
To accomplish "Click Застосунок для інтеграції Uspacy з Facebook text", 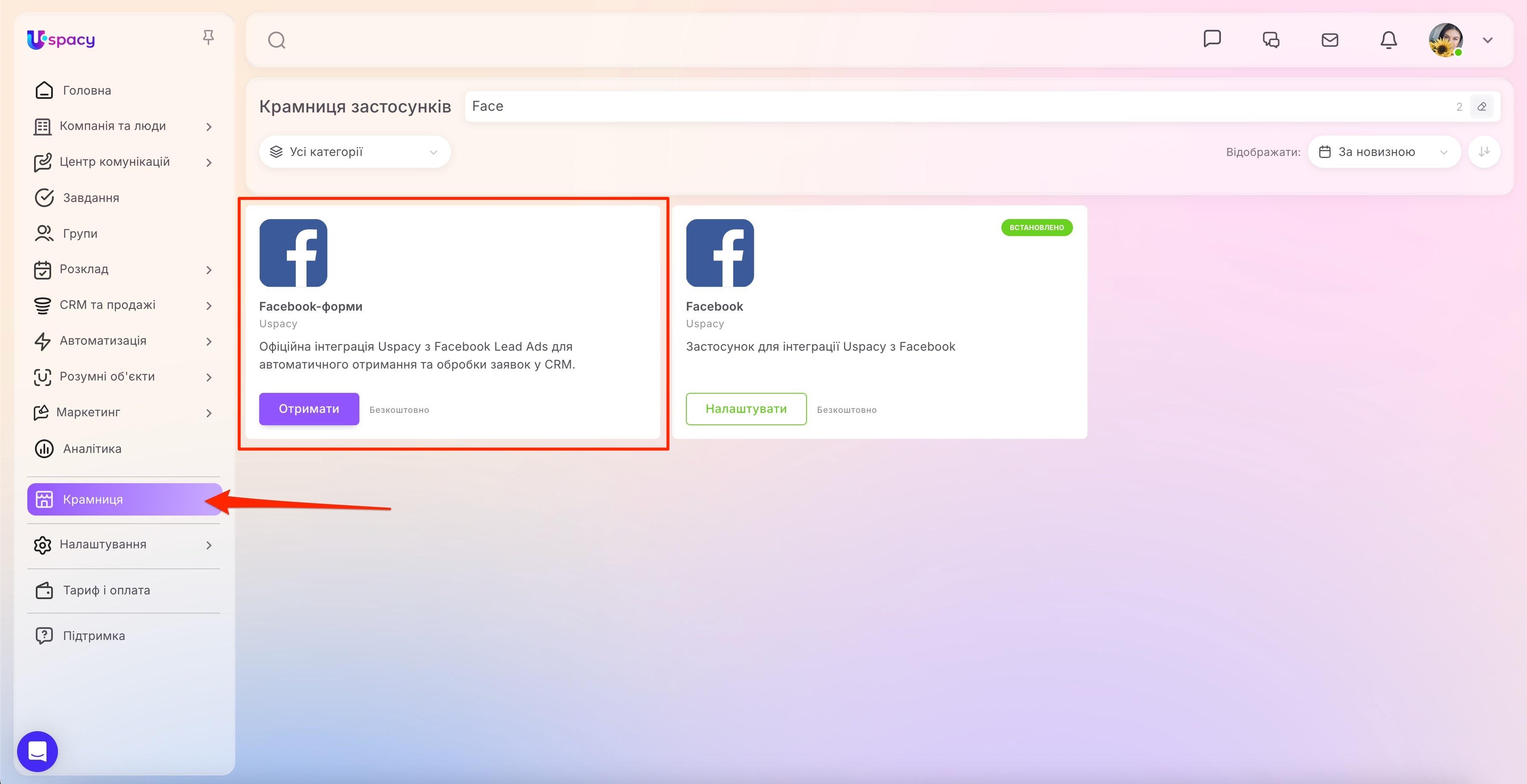I will click(x=820, y=347).
